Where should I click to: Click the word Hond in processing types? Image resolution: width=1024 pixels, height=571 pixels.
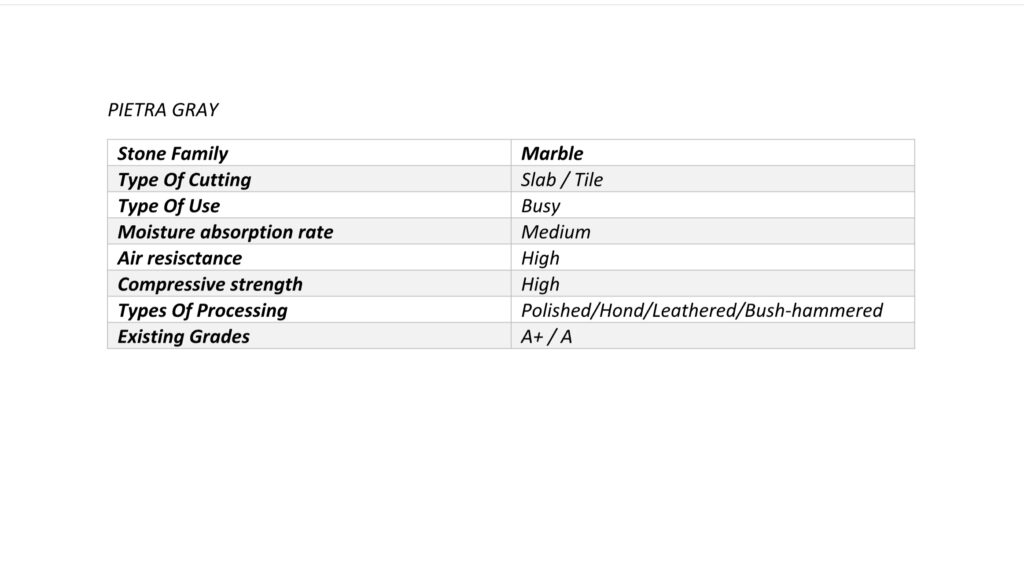pyautogui.click(x=620, y=310)
